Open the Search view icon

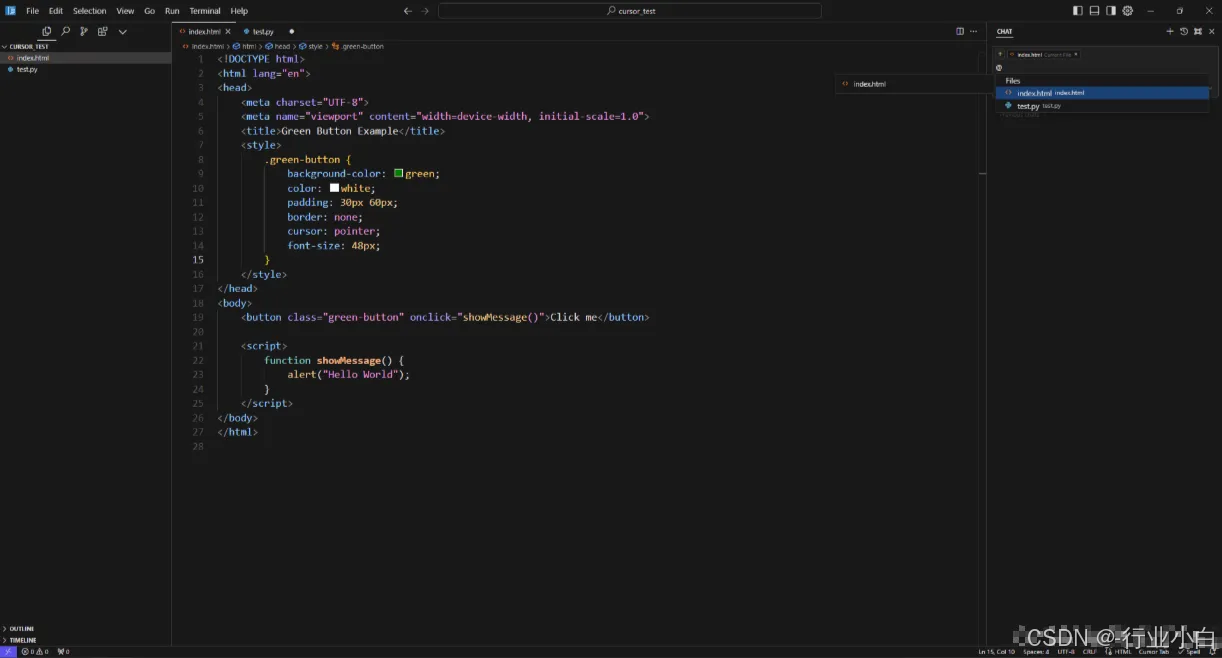click(x=65, y=32)
